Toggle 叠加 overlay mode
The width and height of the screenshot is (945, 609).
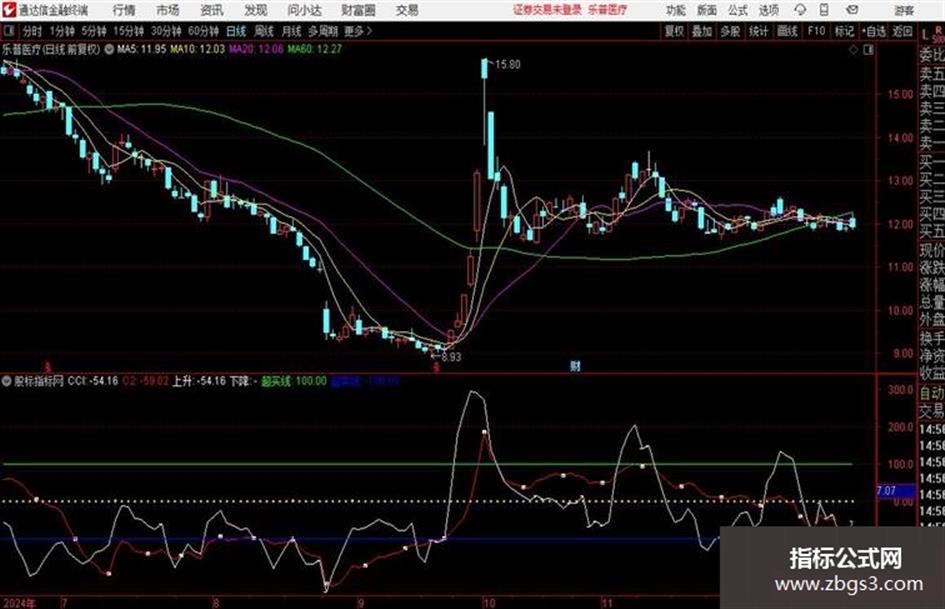click(x=702, y=31)
